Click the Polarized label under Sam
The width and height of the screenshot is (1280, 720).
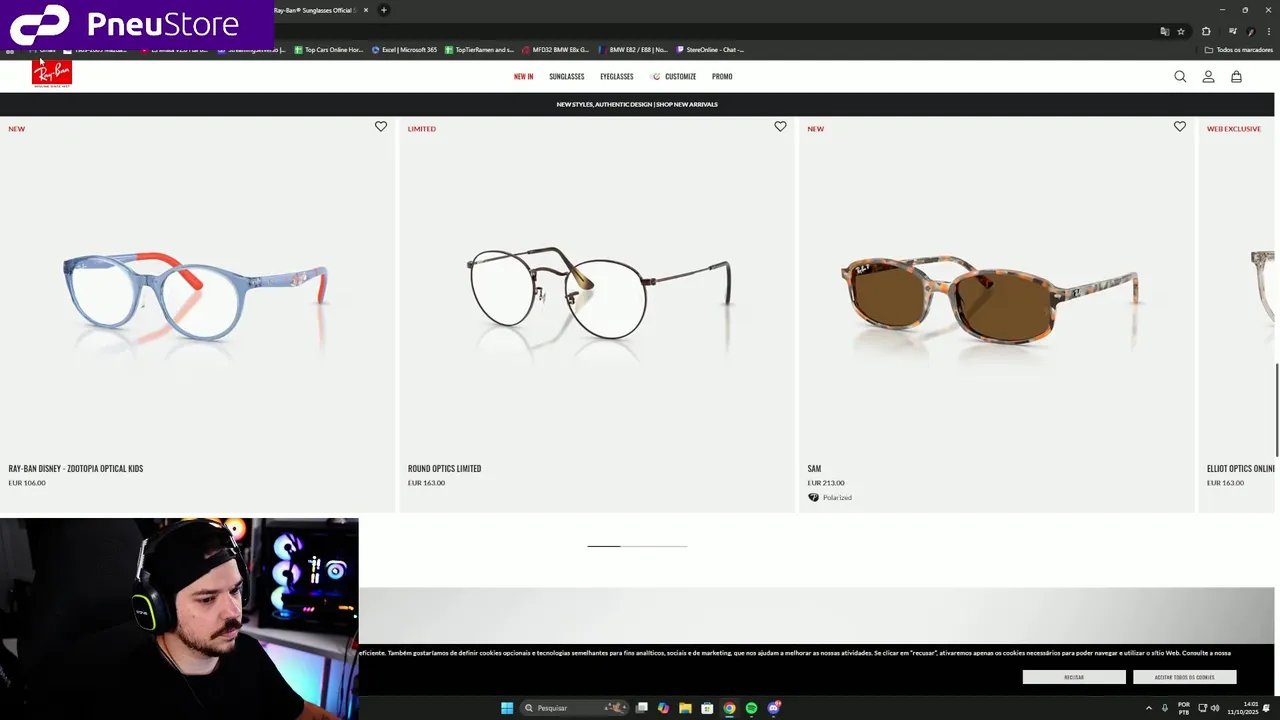pyautogui.click(x=837, y=497)
